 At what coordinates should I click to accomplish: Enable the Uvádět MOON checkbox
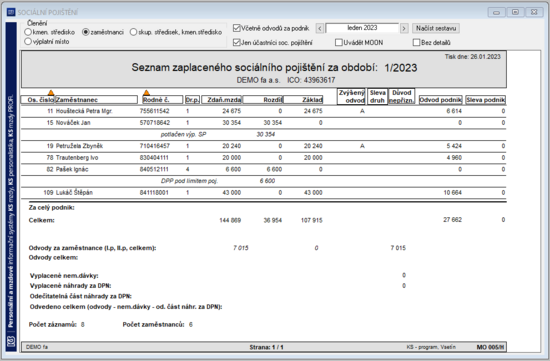tap(338, 42)
